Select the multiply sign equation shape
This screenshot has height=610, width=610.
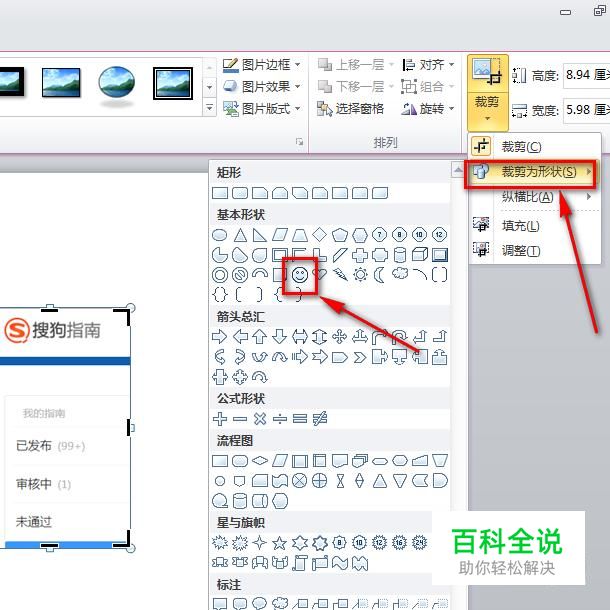[260, 419]
